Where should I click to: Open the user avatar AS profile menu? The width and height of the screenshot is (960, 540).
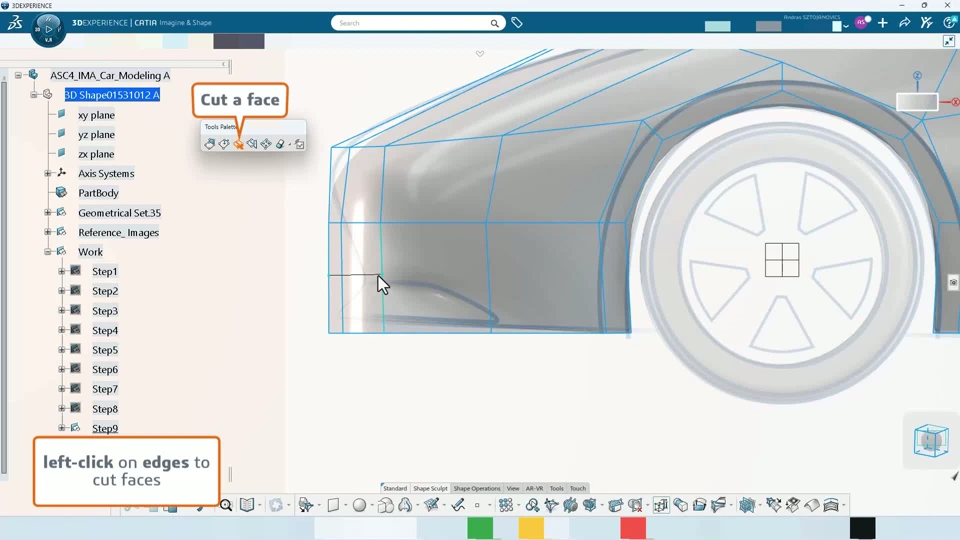(x=861, y=23)
